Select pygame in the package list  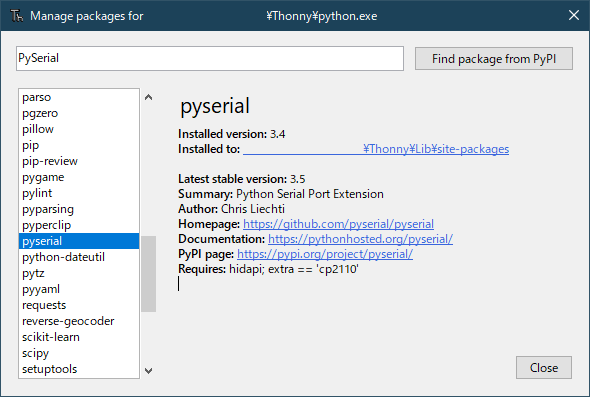point(79,177)
